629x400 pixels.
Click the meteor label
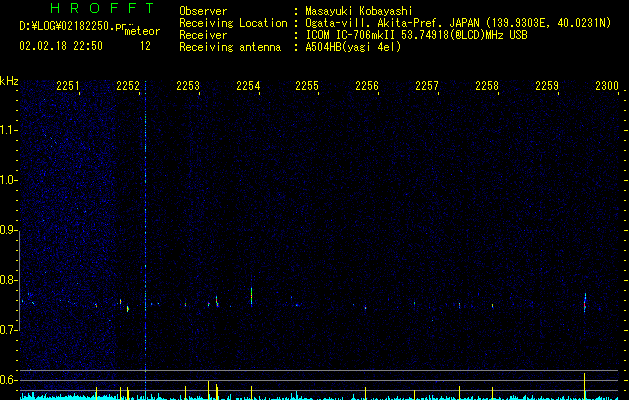(x=142, y=31)
